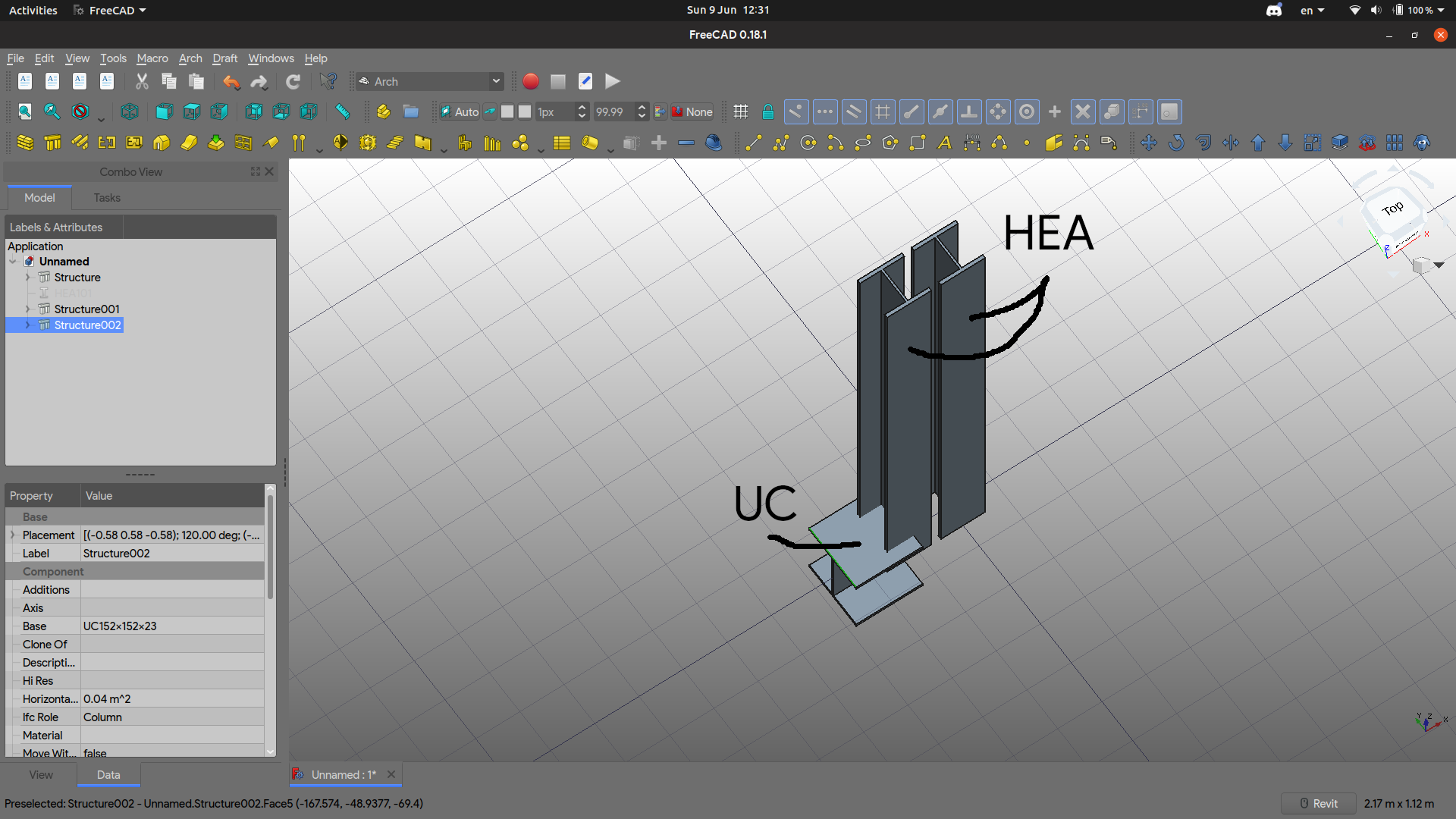The height and width of the screenshot is (819, 1456).
Task: Select the Arch Wall tool
Action: click(x=25, y=143)
